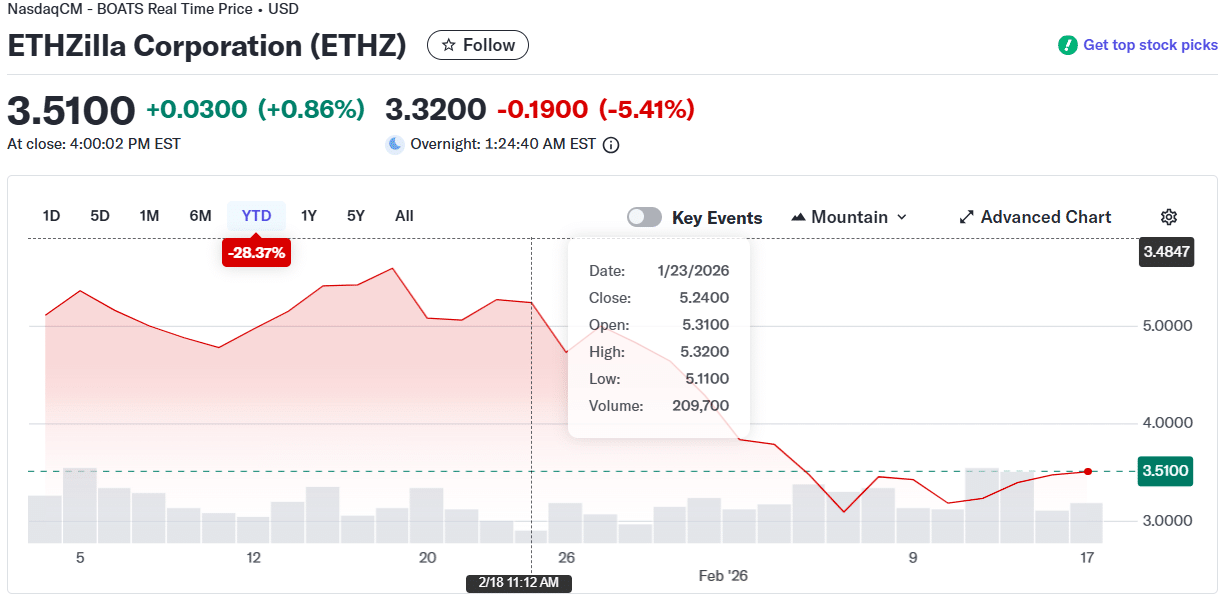The image size is (1230, 603).
Task: Click the Mountain chart type icon
Action: (798, 217)
